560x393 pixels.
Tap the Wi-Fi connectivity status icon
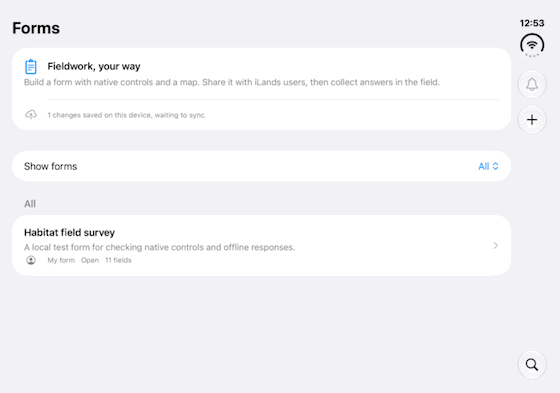tap(532, 45)
